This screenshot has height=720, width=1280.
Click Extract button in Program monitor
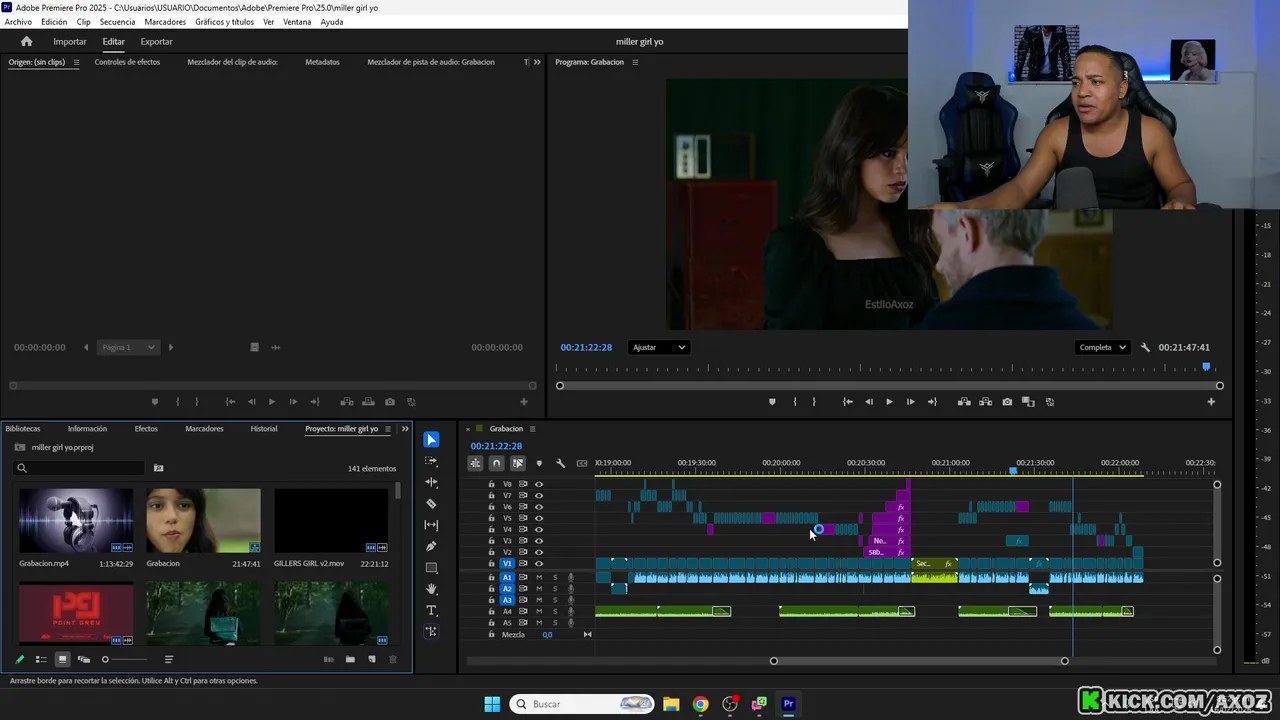[x=985, y=402]
